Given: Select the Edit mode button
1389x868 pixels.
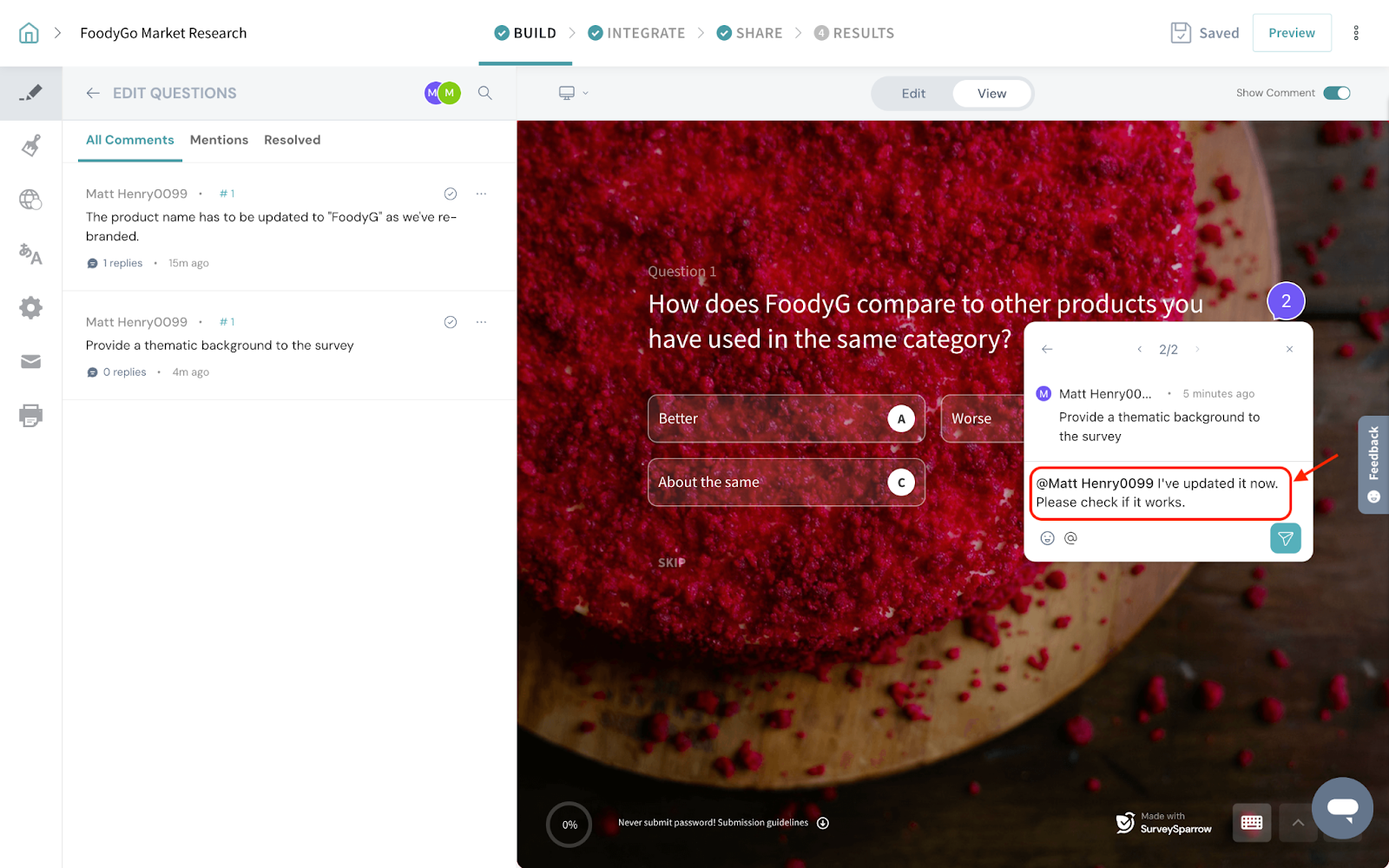Looking at the screenshot, I should click(912, 94).
